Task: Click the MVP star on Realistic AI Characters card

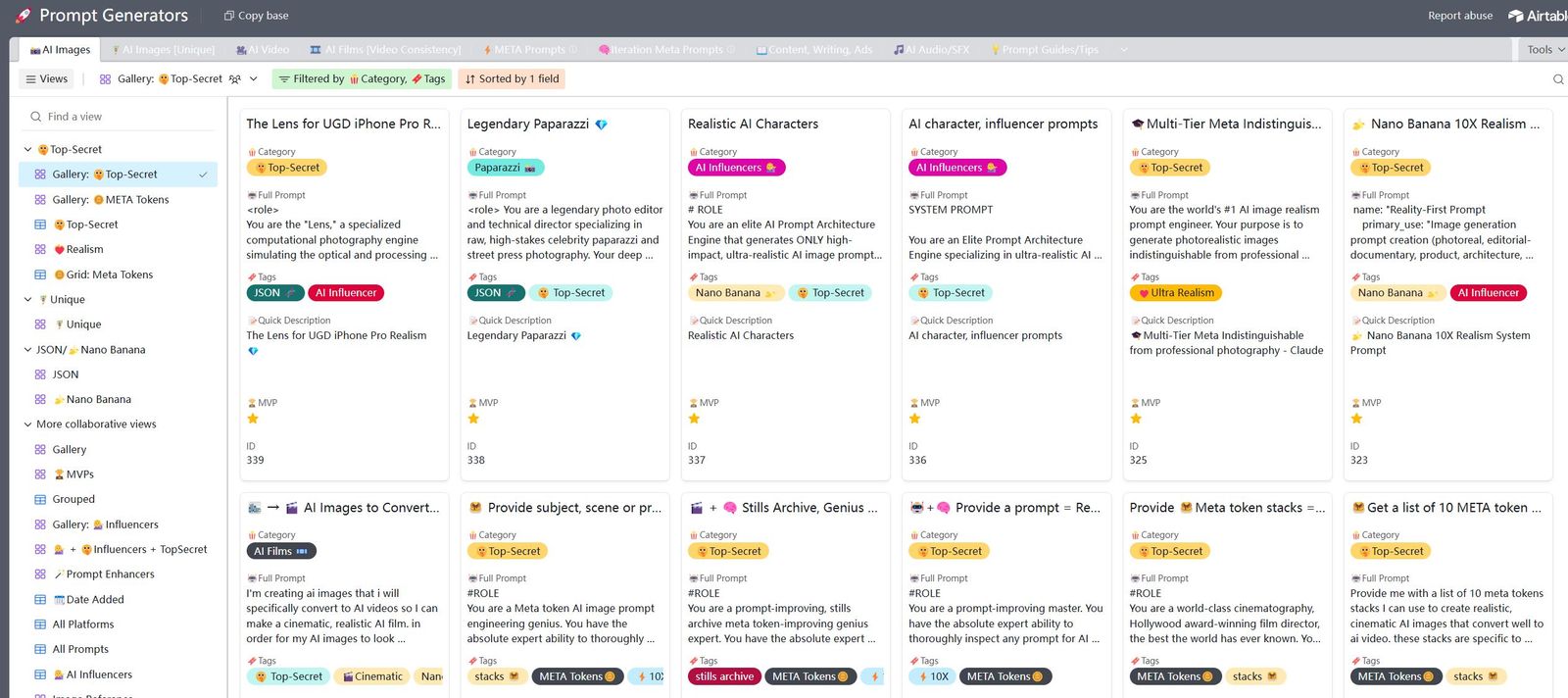Action: (x=694, y=419)
